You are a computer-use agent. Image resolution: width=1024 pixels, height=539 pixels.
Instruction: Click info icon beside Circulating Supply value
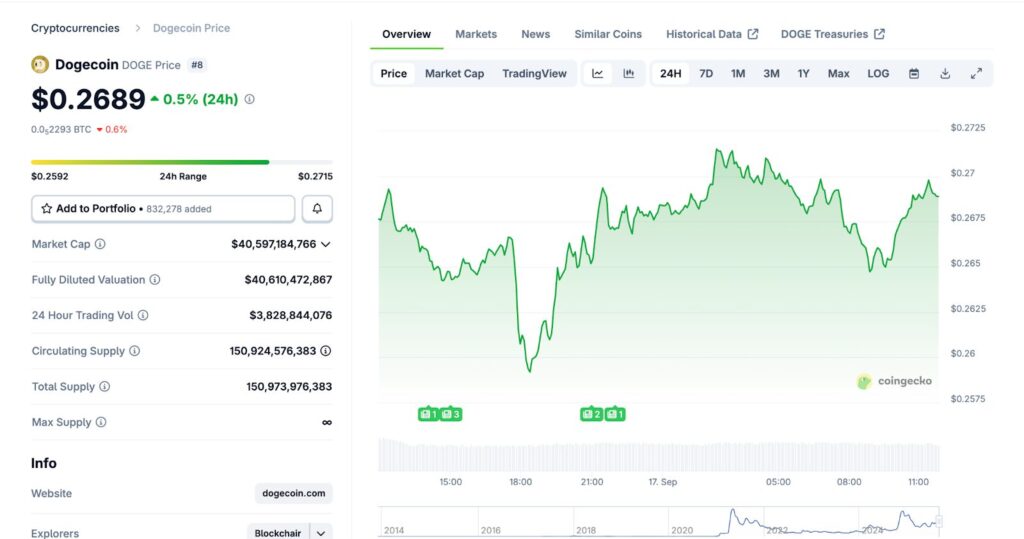coord(326,351)
